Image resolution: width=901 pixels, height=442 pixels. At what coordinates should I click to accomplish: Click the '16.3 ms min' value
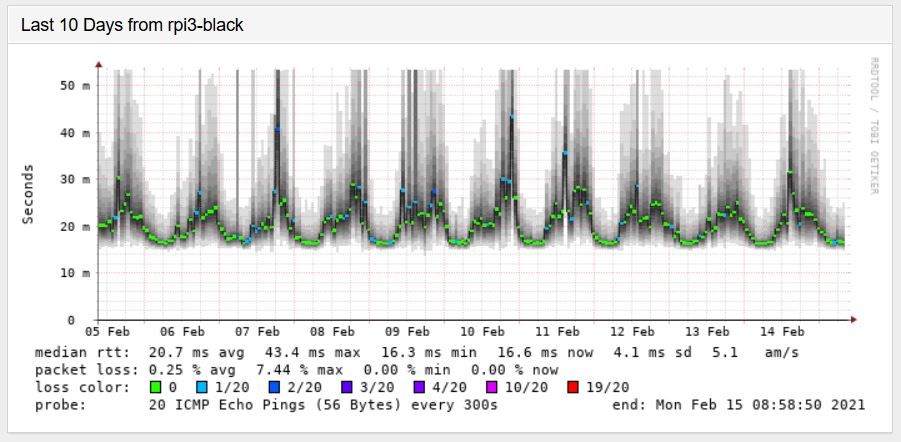coord(429,352)
